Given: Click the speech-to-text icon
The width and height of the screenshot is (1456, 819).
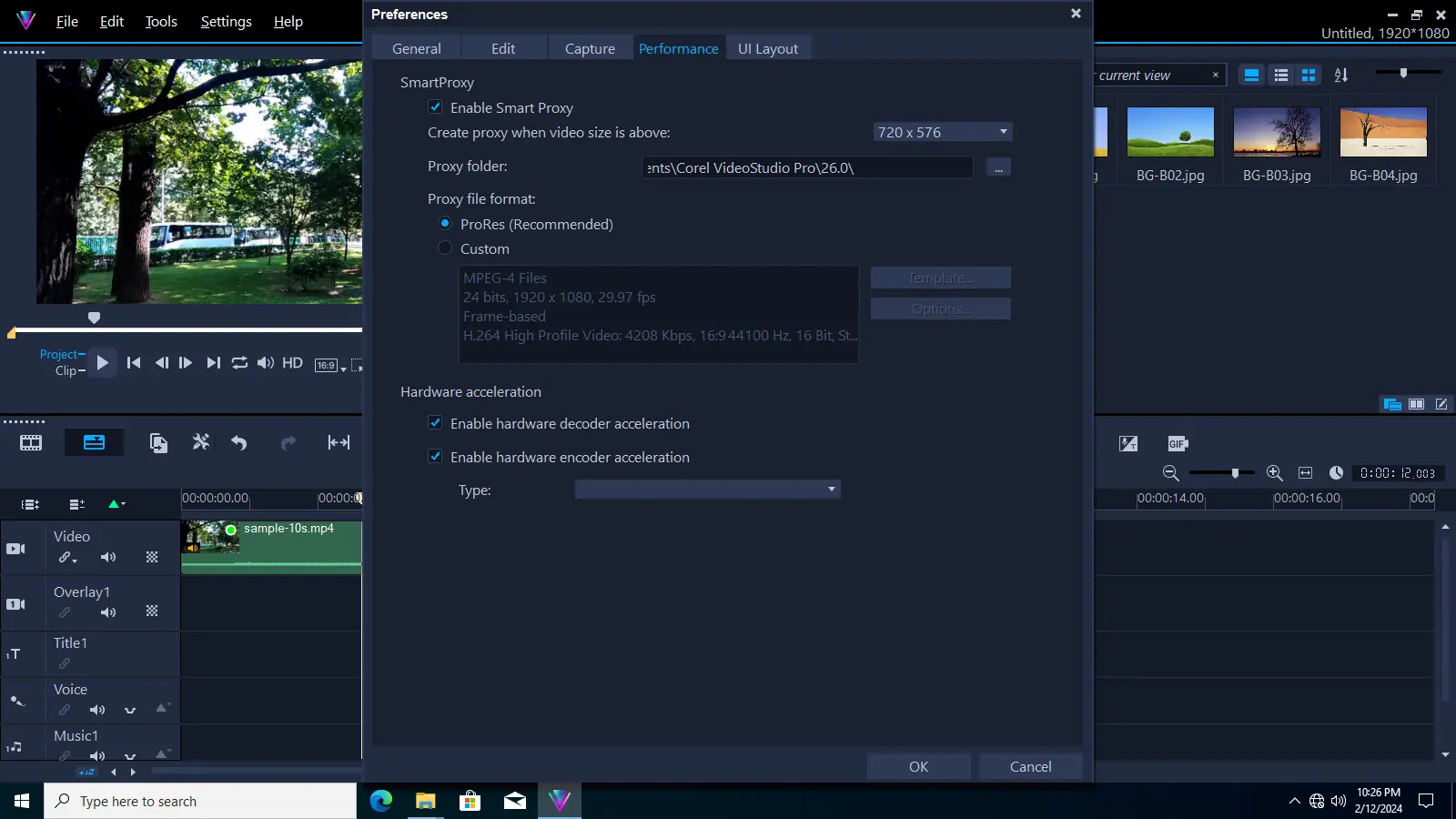Looking at the screenshot, I should (x=1128, y=443).
